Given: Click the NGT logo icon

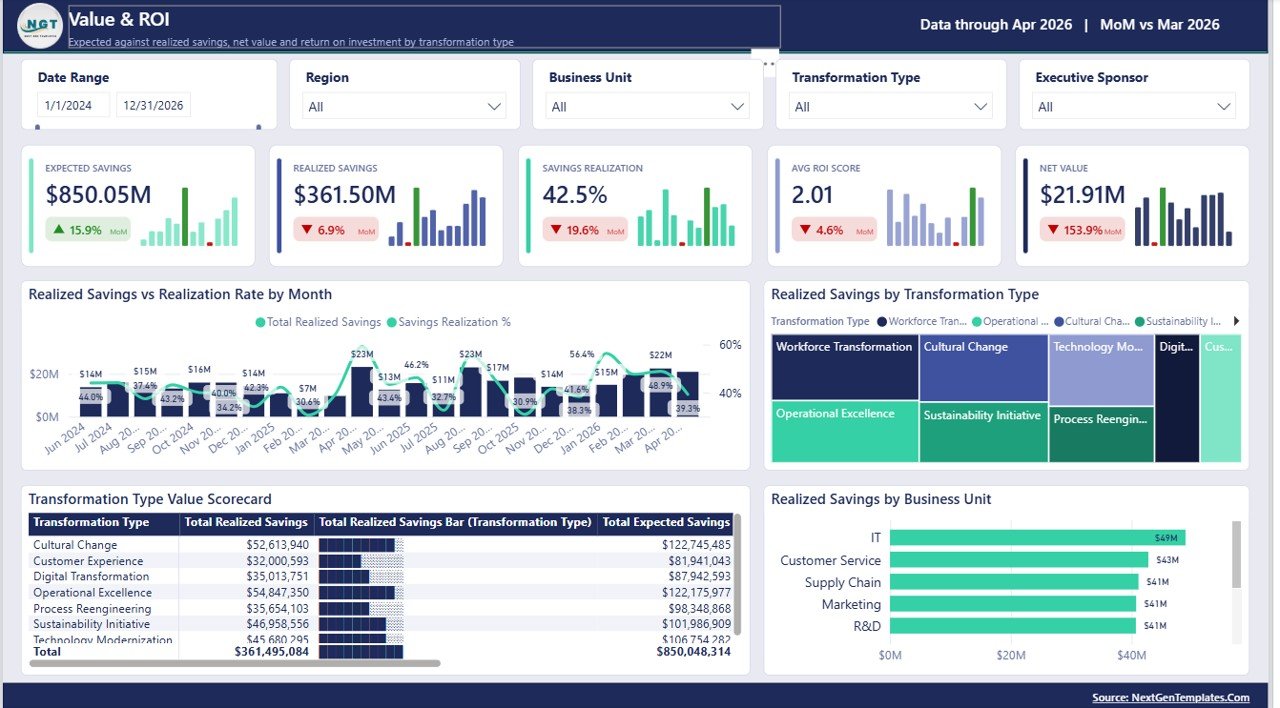Looking at the screenshot, I should (x=40, y=25).
